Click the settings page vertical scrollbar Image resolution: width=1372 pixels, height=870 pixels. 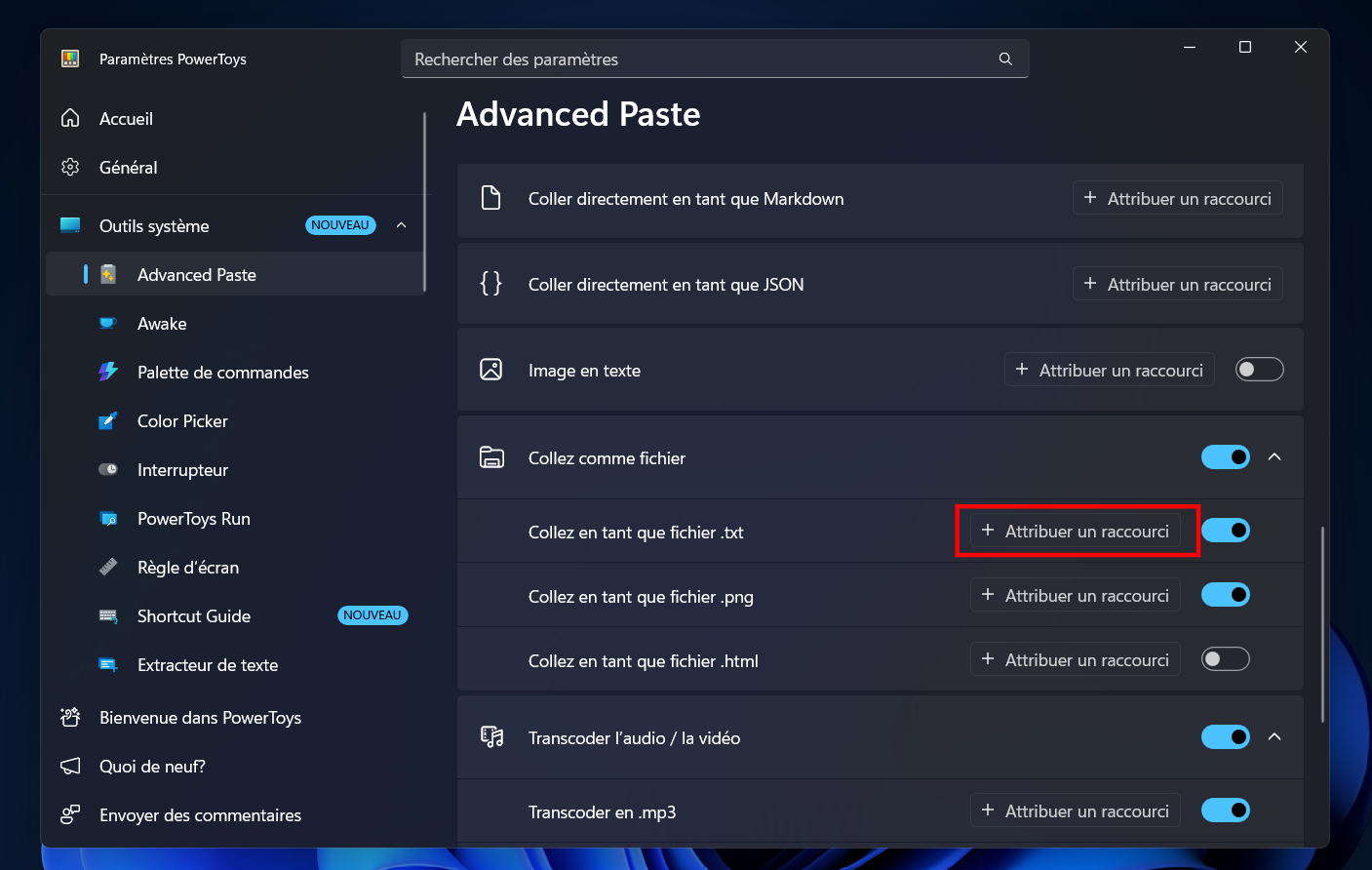[1322, 624]
